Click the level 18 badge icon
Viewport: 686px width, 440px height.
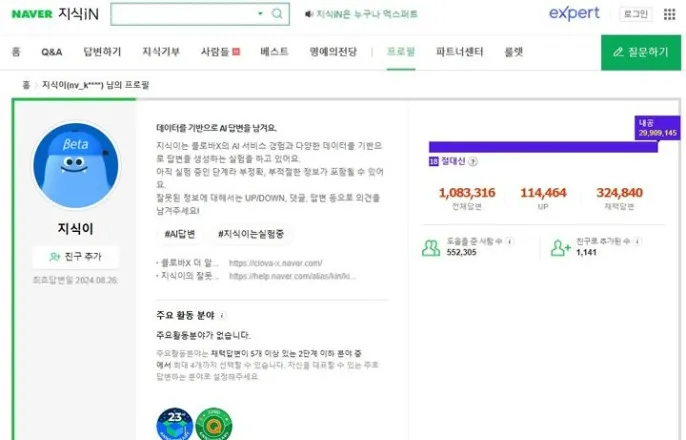point(433,161)
